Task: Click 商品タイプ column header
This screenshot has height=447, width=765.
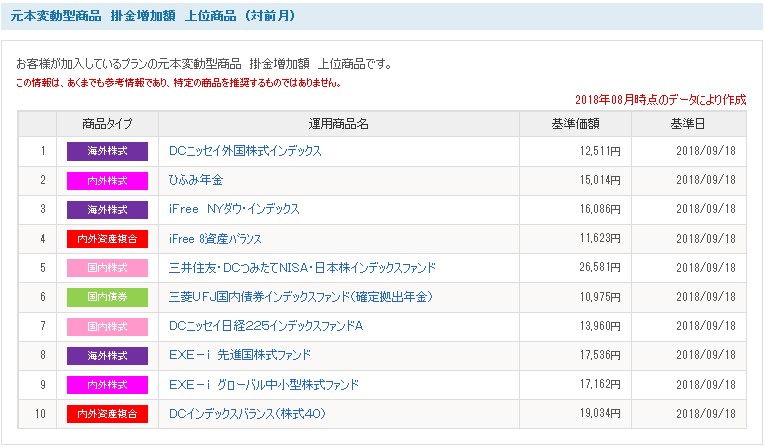Action: [107, 124]
